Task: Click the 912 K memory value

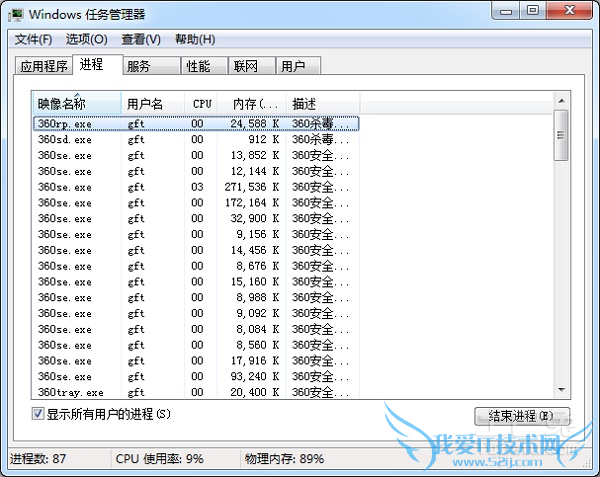Action: (x=264, y=139)
